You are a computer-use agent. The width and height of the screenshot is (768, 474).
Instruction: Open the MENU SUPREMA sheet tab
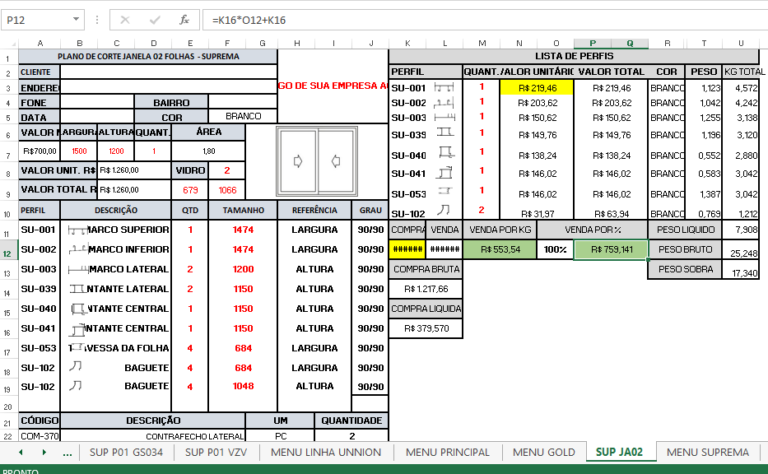coord(707,452)
